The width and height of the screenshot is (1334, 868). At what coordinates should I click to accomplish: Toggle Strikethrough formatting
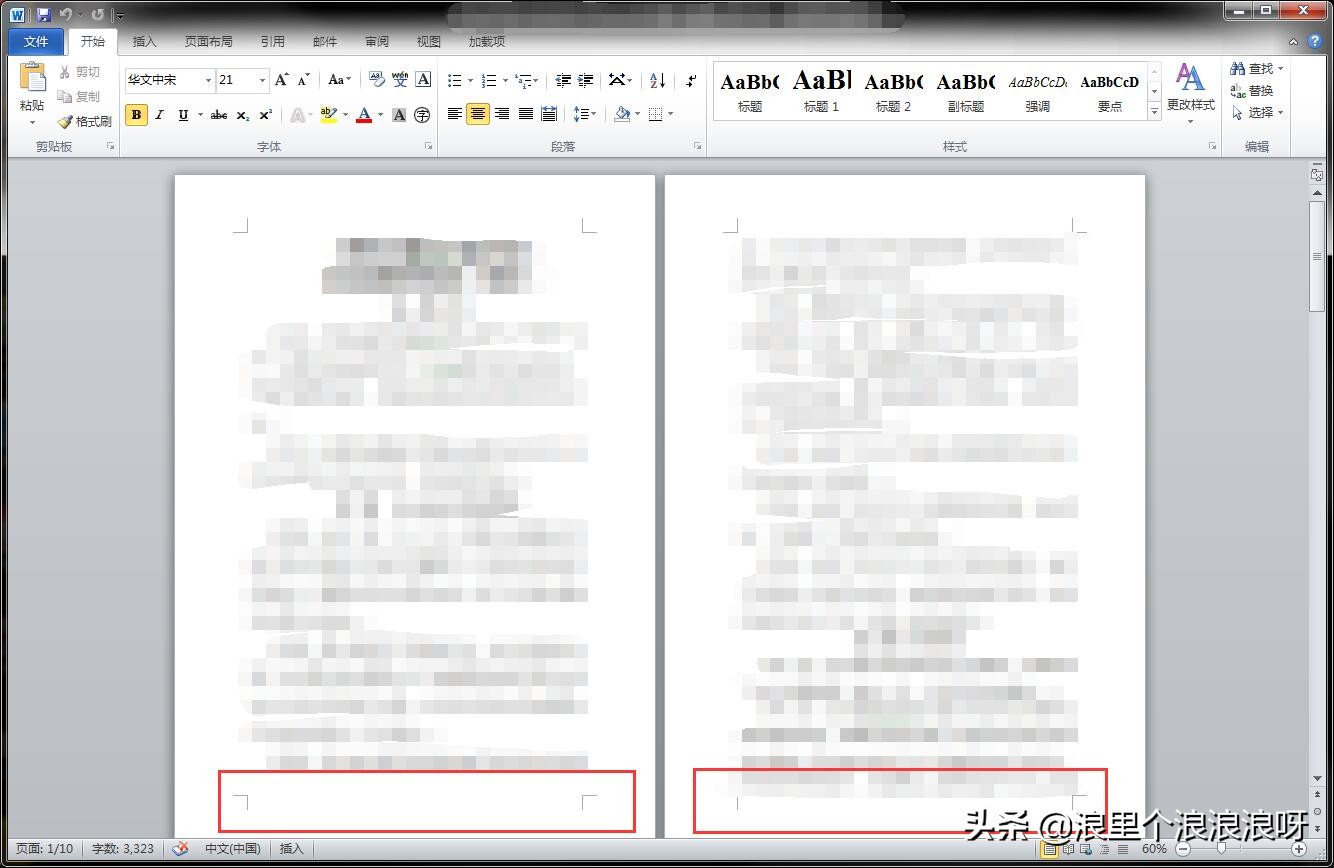coord(219,115)
